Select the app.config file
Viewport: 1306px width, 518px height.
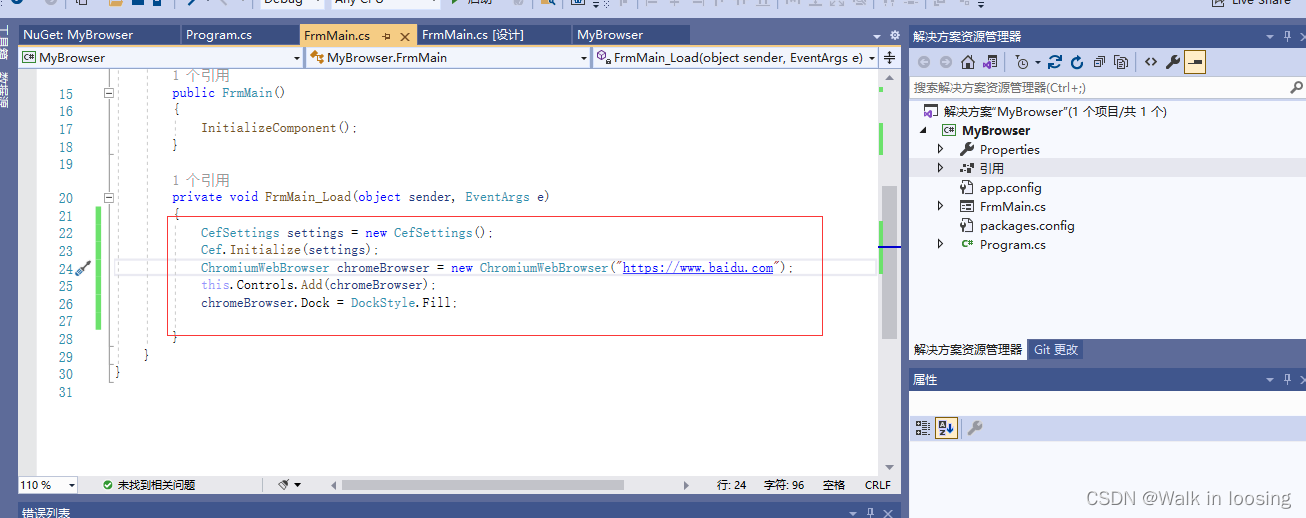click(x=1010, y=187)
